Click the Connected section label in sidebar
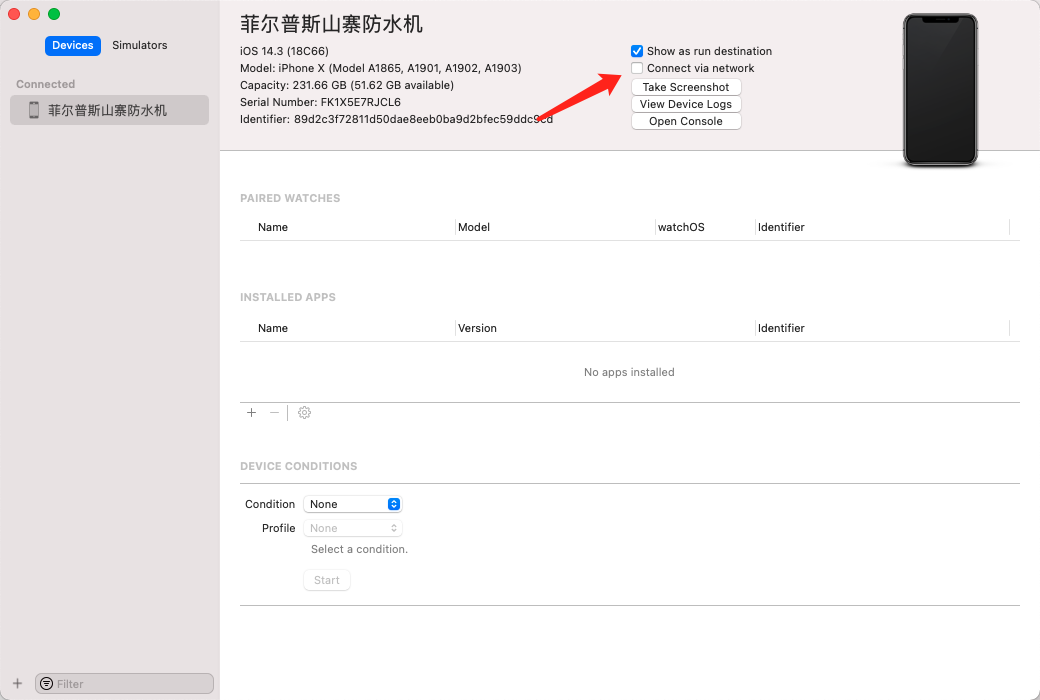This screenshot has width=1040, height=700. click(x=45, y=84)
